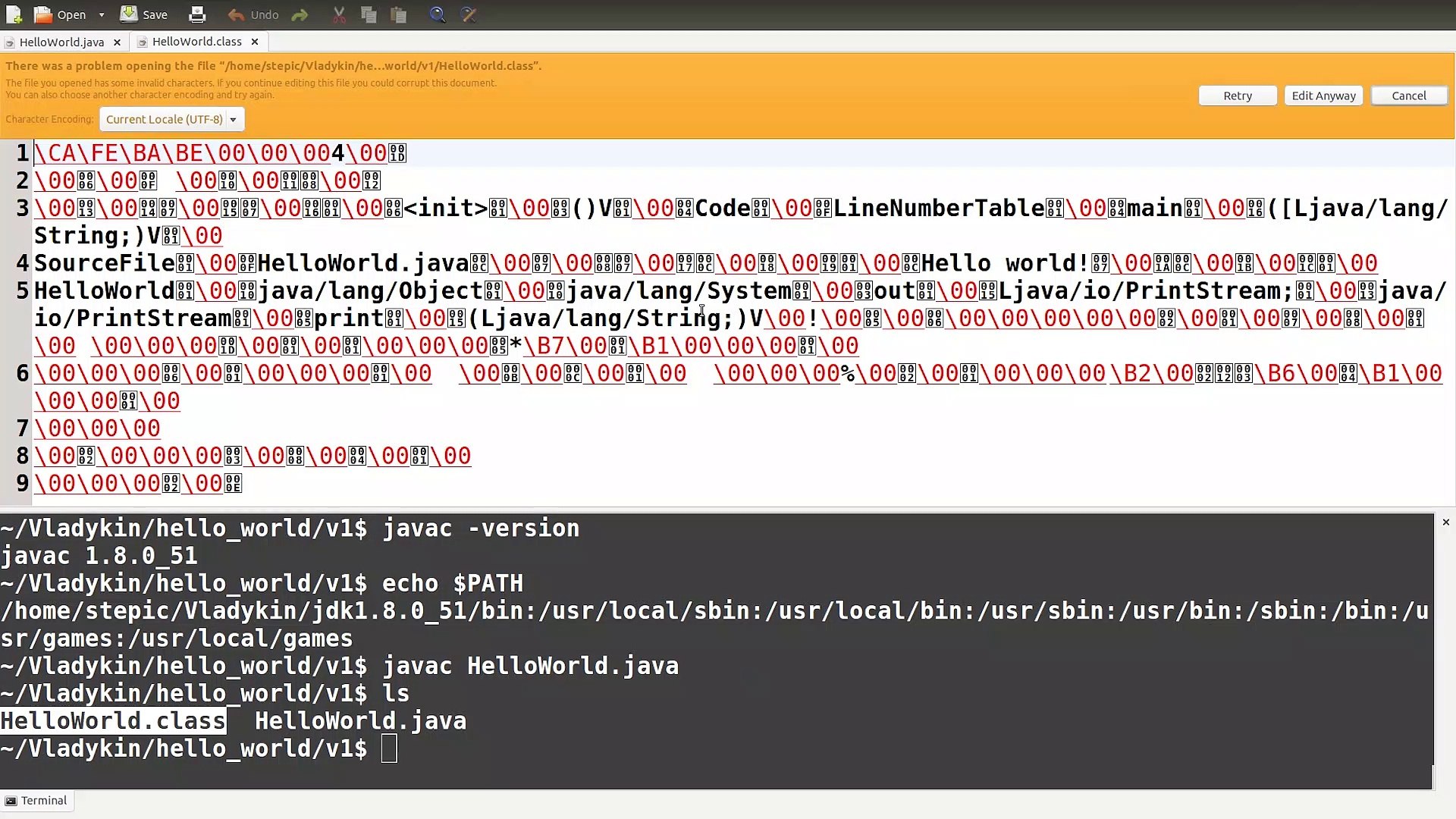The height and width of the screenshot is (819, 1456).
Task: Close the terminal panel
Action: pos(1445,522)
